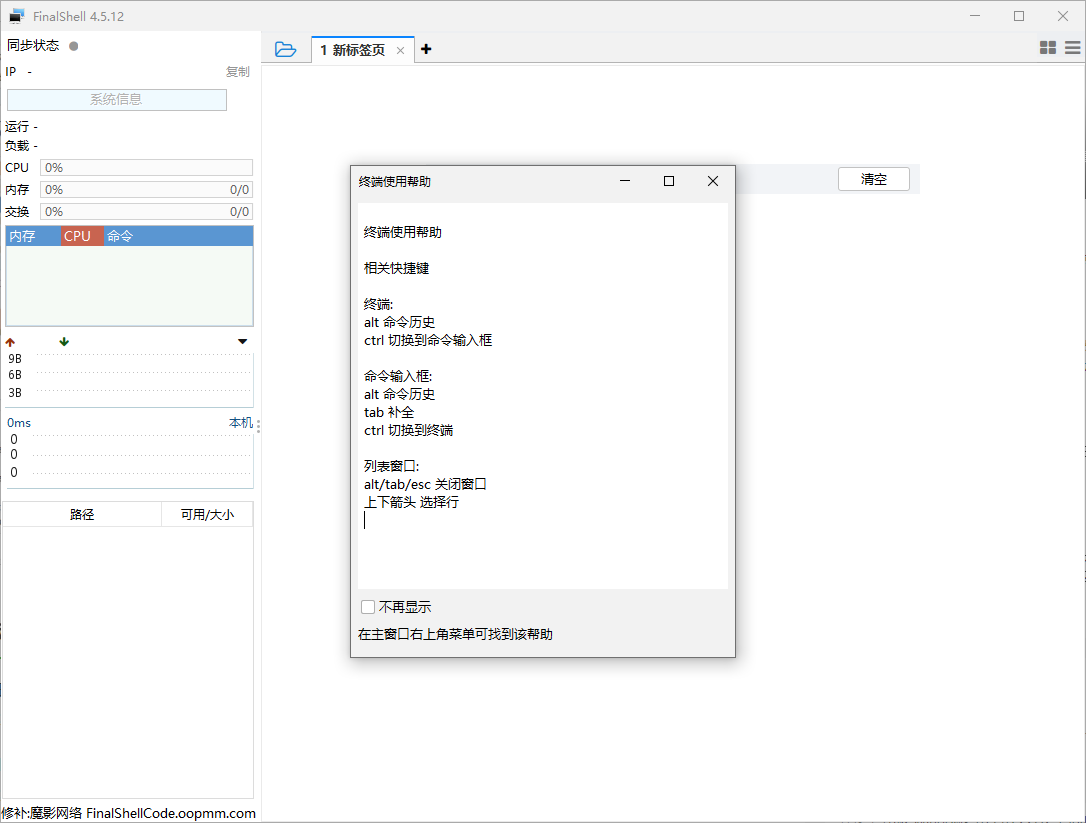Maximize the FinalShell main window

point(1019,16)
